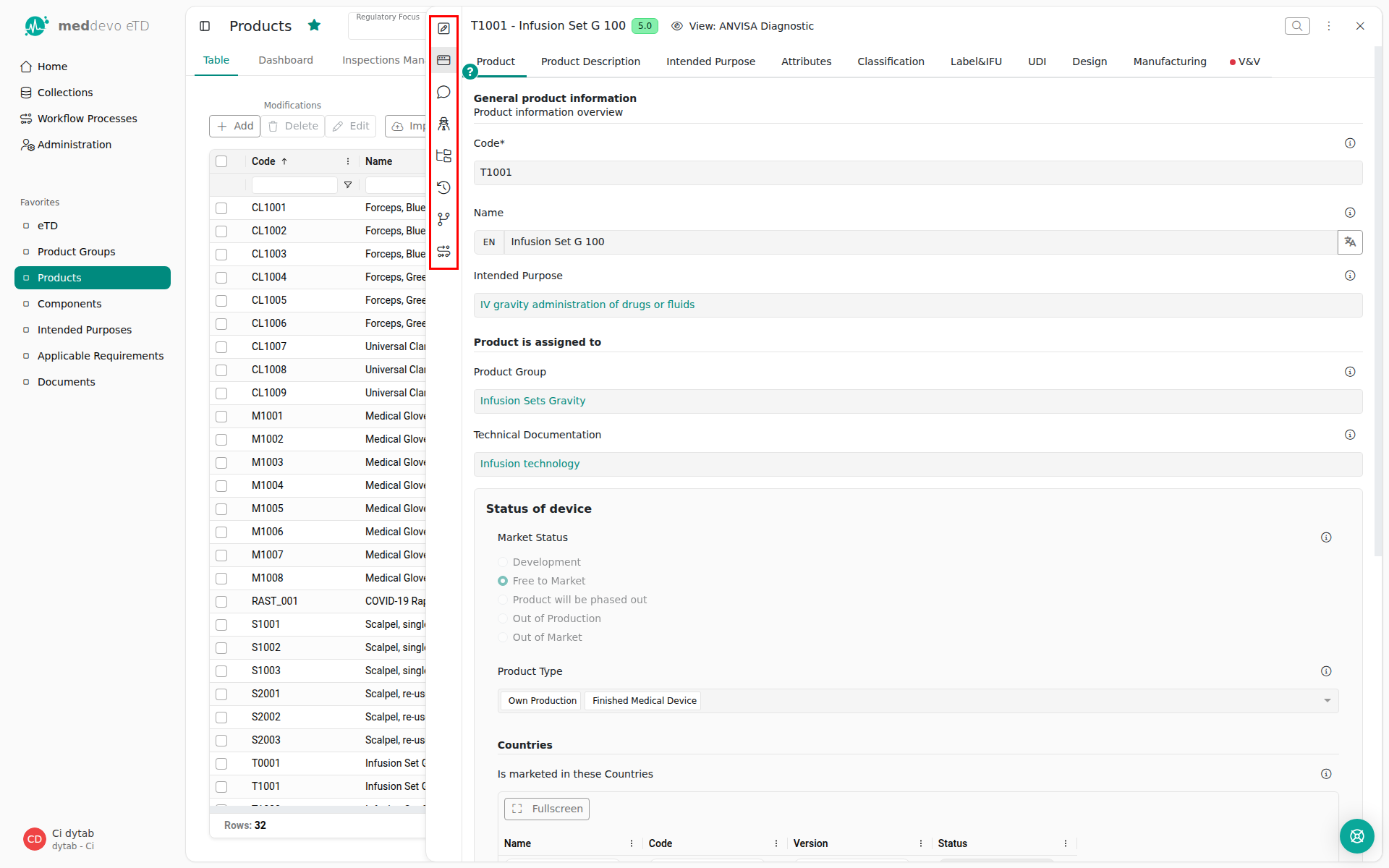Click the Fullscreen button
The height and width of the screenshot is (868, 1389).
tap(547, 809)
